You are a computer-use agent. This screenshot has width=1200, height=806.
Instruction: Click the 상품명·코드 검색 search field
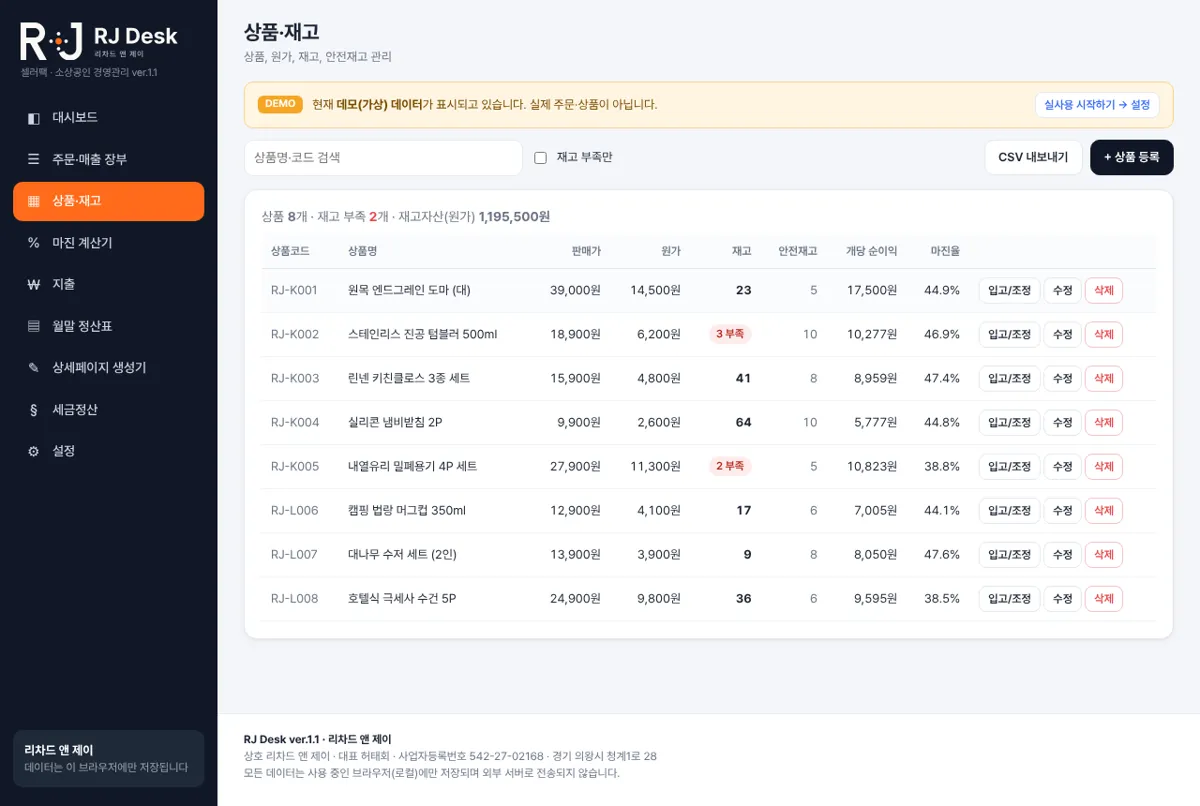(383, 158)
